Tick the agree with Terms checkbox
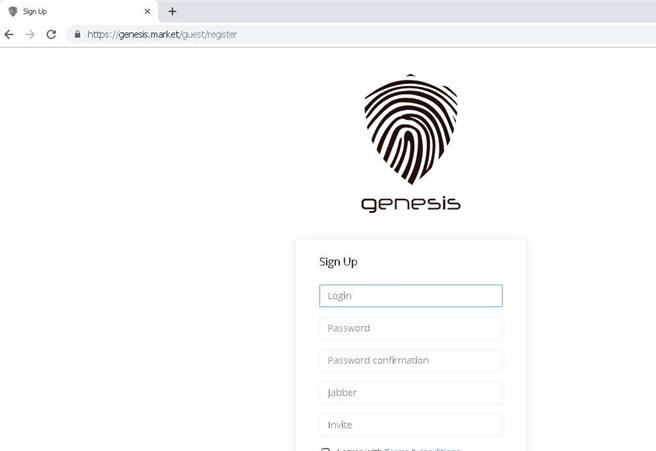The height and width of the screenshot is (451, 656). click(x=325, y=449)
